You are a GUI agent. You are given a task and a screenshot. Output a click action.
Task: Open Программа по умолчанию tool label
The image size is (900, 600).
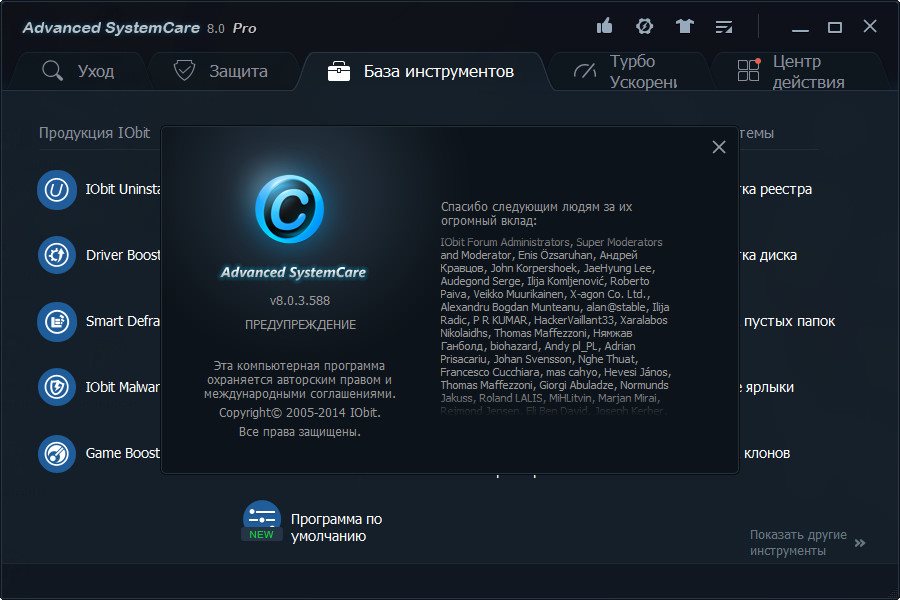click(336, 528)
